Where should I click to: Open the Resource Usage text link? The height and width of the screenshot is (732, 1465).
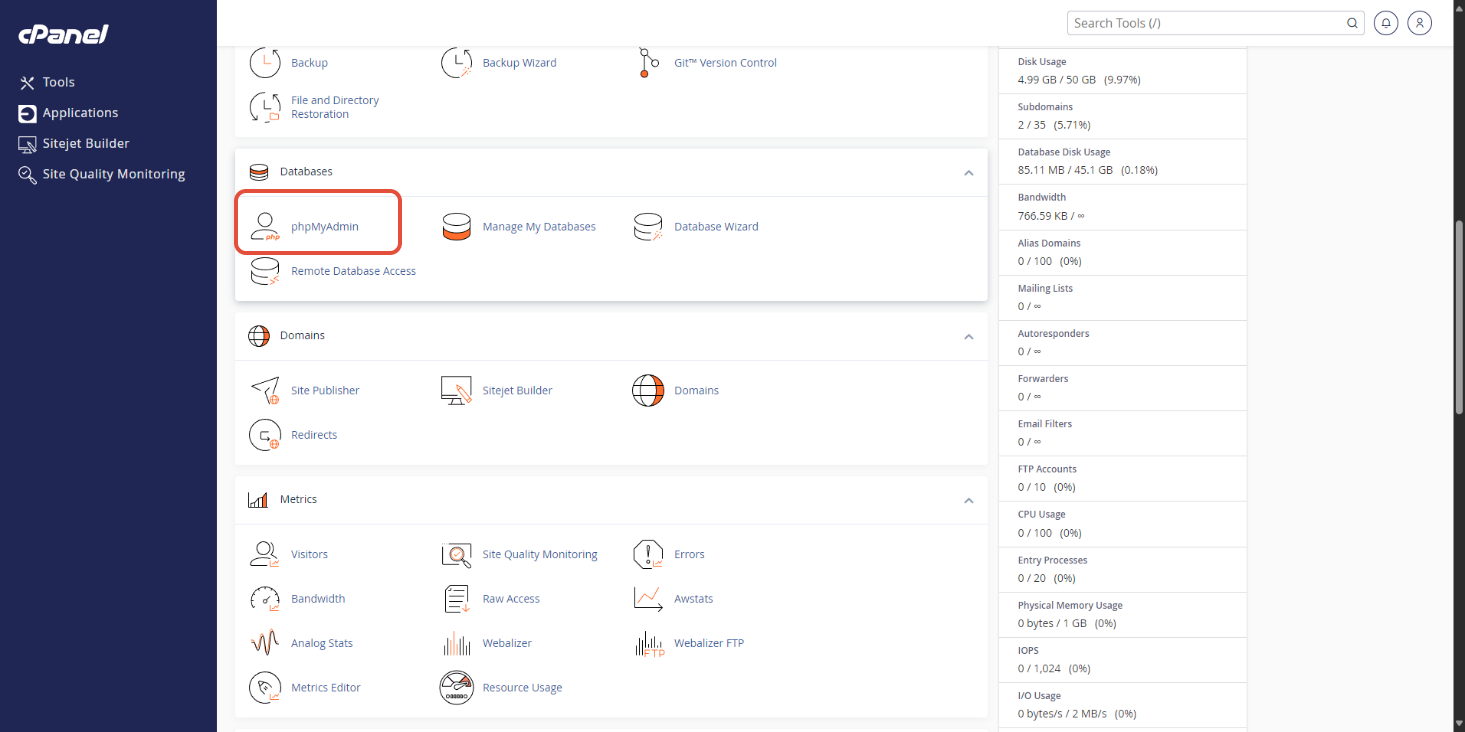522,688
